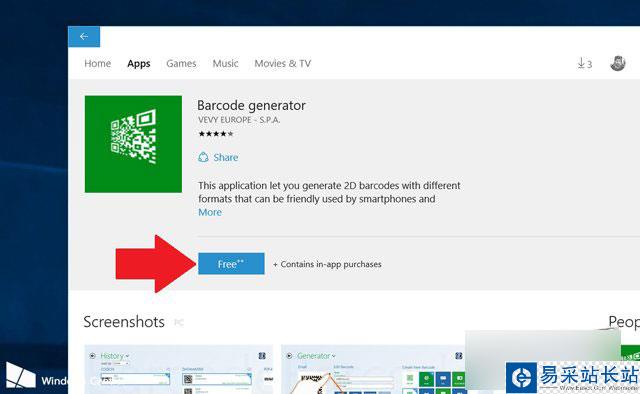
Task: View the downloads queue indicator
Action: (584, 63)
